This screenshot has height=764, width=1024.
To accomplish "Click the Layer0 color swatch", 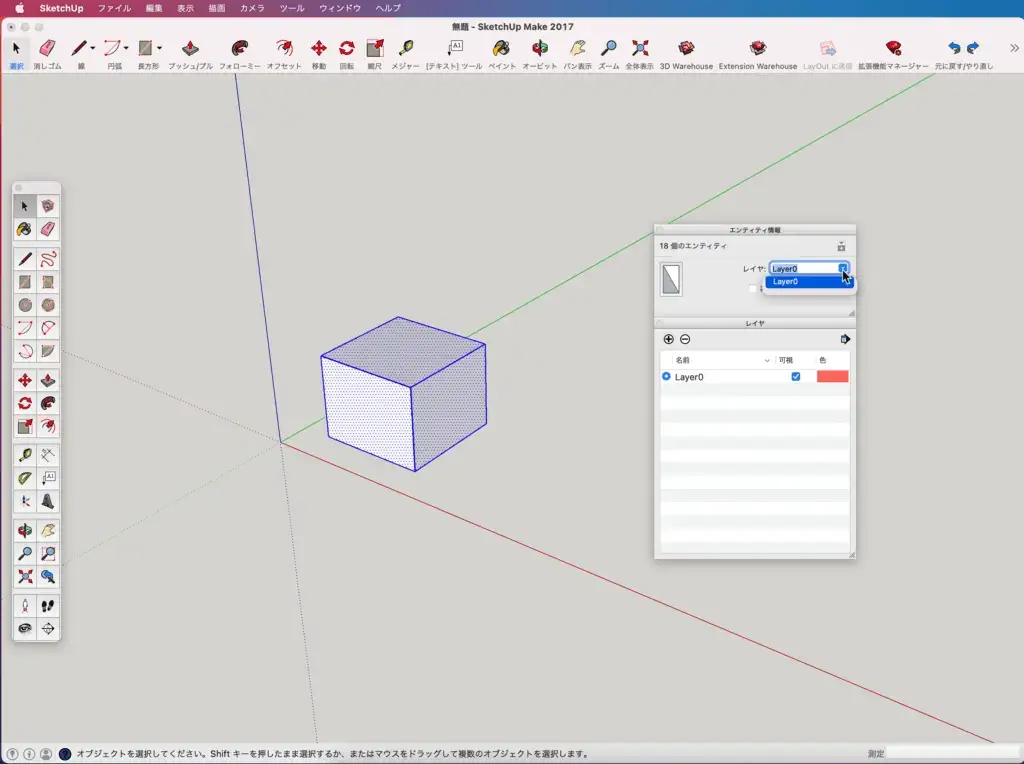I will point(832,377).
